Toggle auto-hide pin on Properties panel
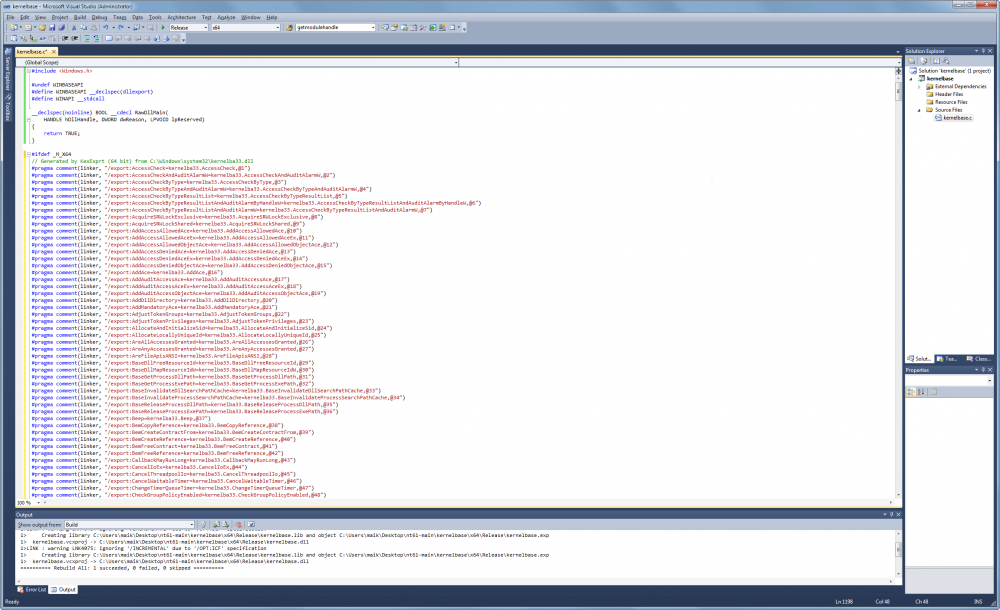 click(x=982, y=369)
